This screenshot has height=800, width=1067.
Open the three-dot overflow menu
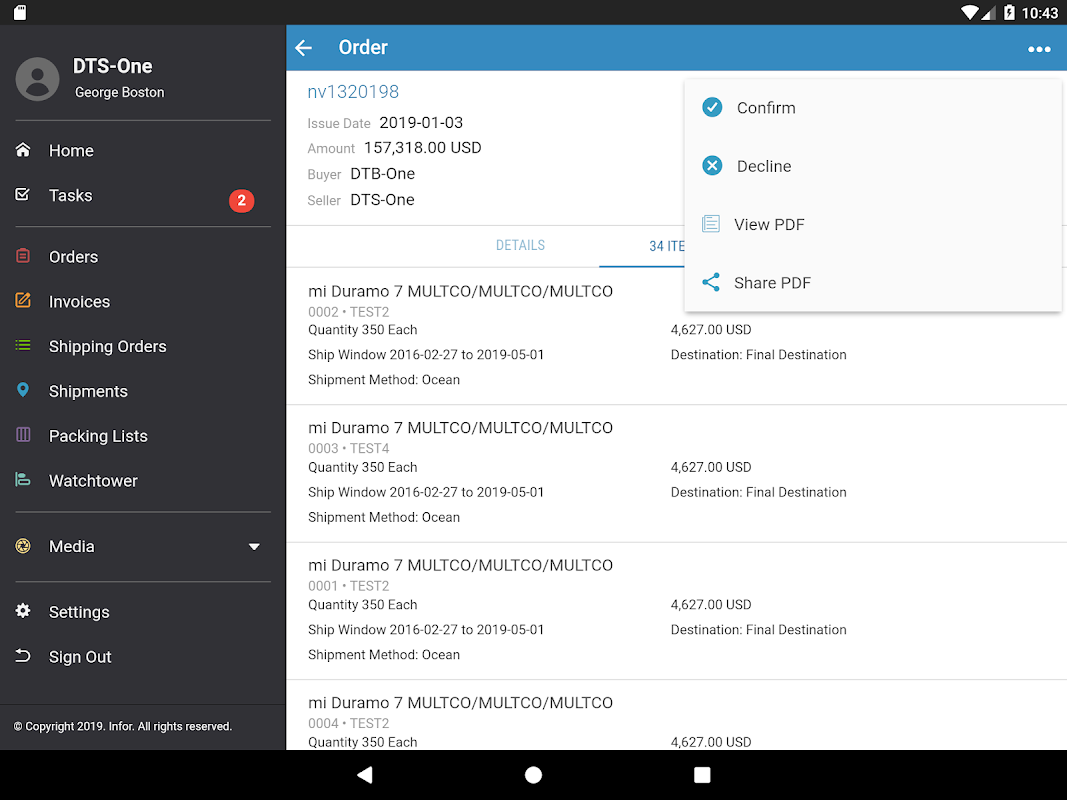tap(1039, 49)
